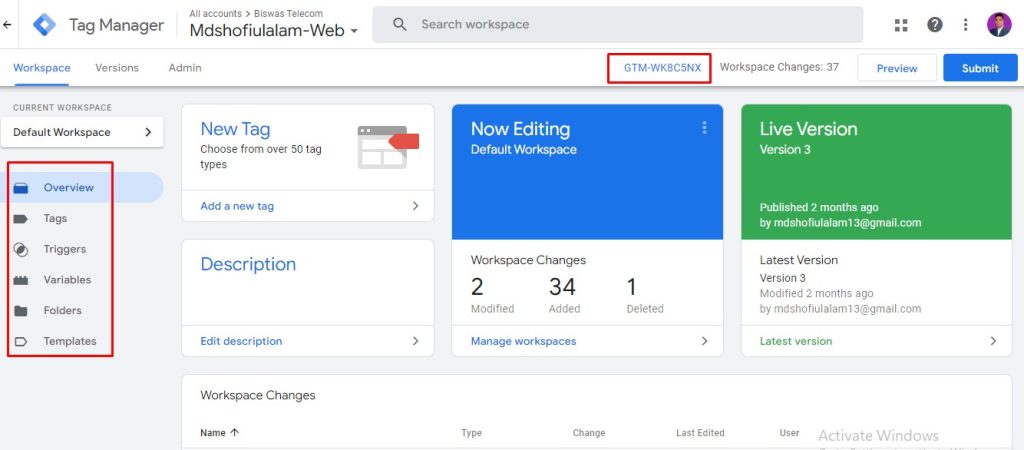Open the help question mark icon
The width and height of the screenshot is (1024, 450).
click(x=934, y=25)
